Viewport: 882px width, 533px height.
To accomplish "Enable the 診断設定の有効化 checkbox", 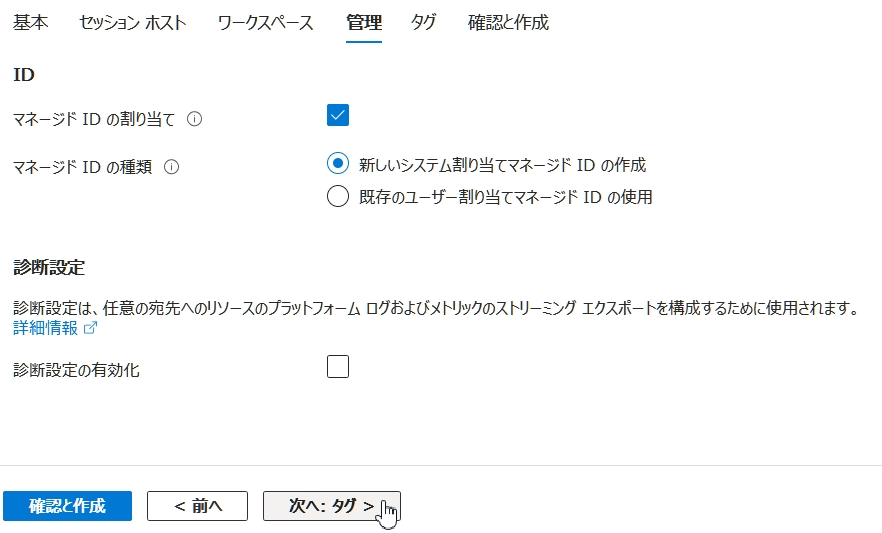I will [338, 367].
